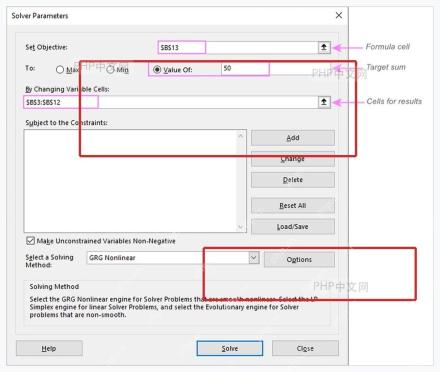Toggle Make Unconstrained Variables Non-Negative checkbox
Viewport: 440px width, 372px height.
30,240
